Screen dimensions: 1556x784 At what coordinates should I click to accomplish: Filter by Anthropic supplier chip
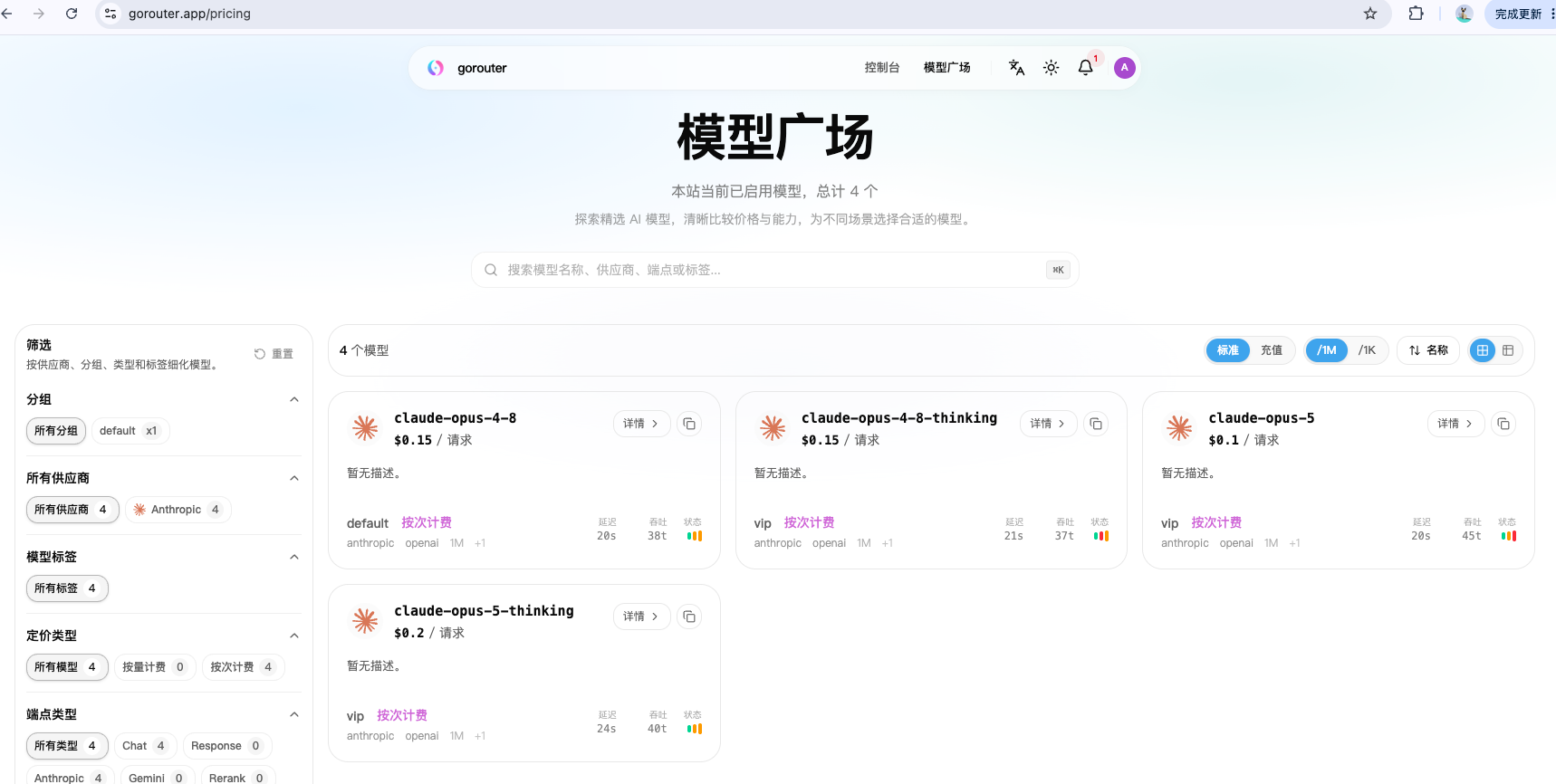click(x=178, y=510)
